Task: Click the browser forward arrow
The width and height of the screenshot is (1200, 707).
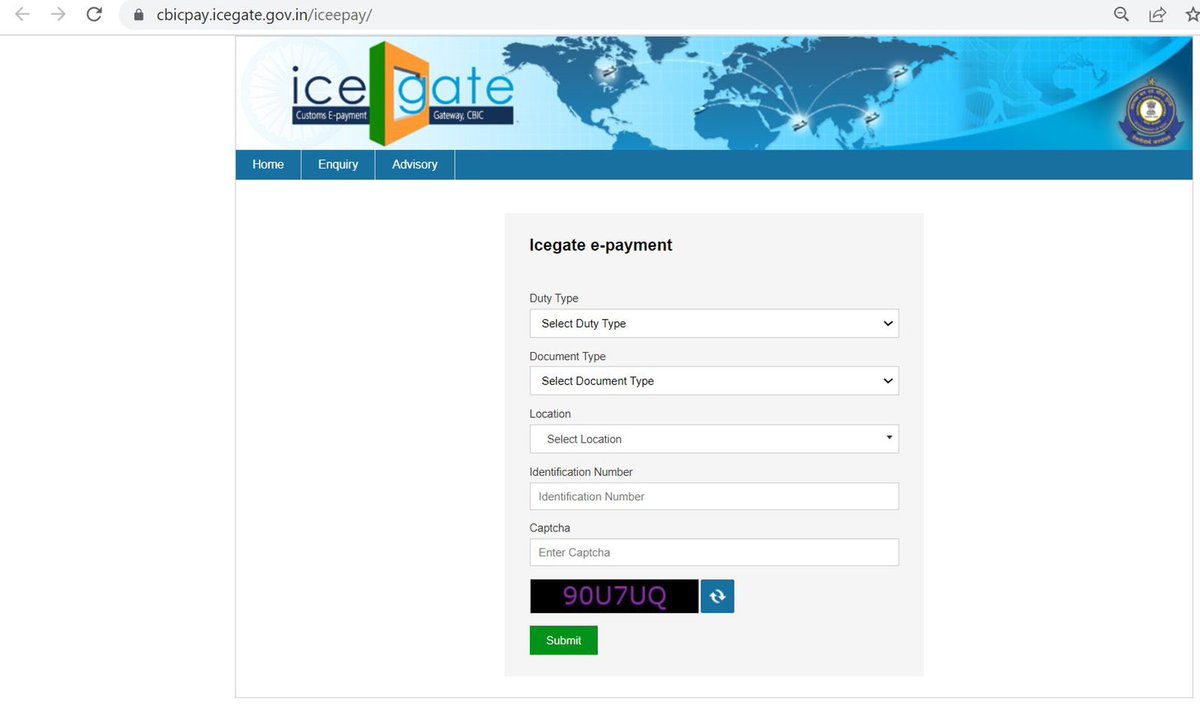Action: click(x=58, y=15)
